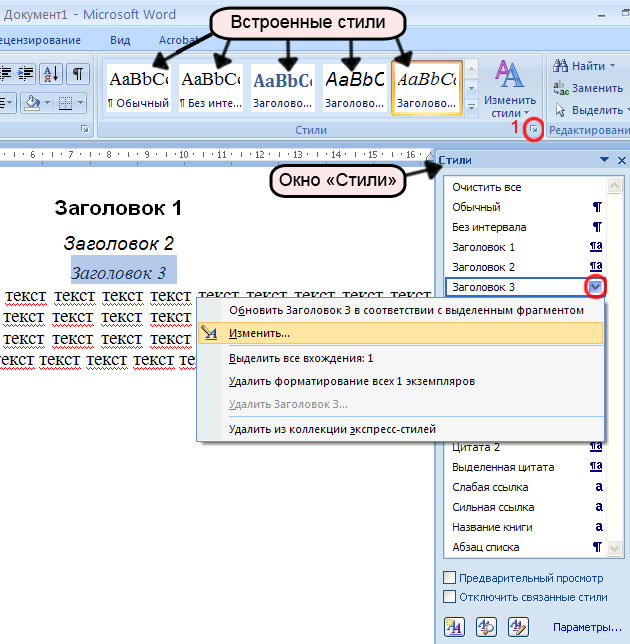The width and height of the screenshot is (630, 644).
Task: Open the Styles pane options arrow
Action: pyautogui.click(x=604, y=160)
